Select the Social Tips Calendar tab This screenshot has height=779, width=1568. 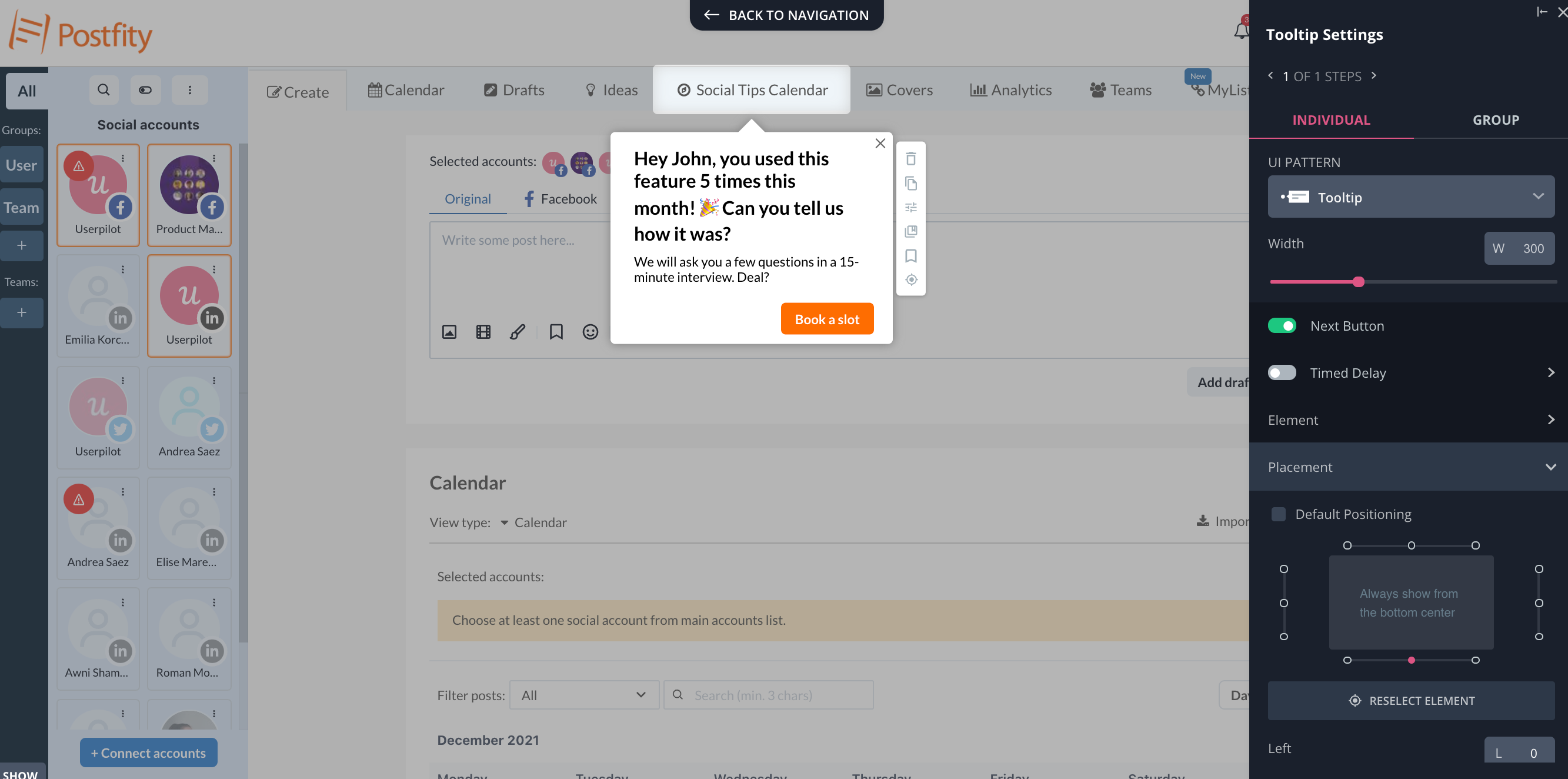point(751,89)
